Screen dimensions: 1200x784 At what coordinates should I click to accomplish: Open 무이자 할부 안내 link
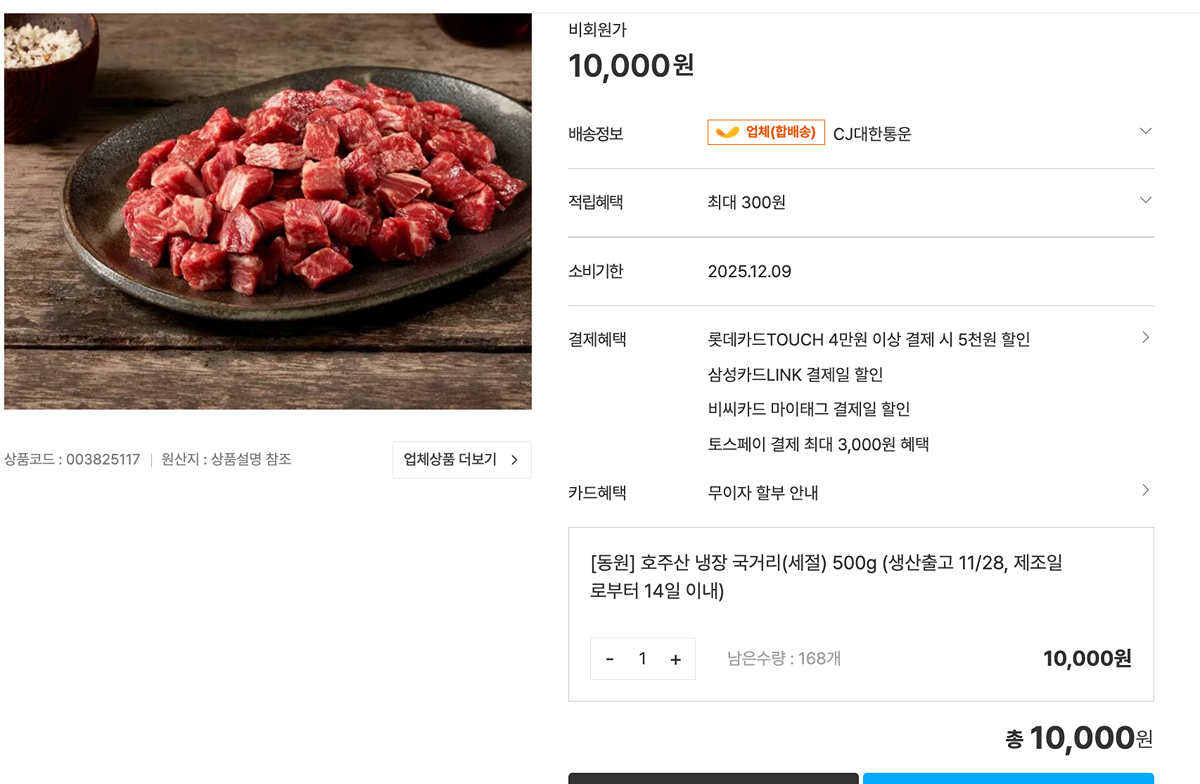click(762, 493)
